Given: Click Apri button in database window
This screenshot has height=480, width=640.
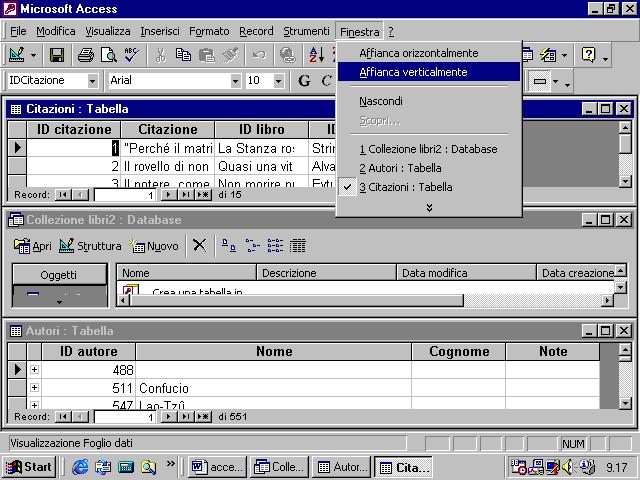Looking at the screenshot, I should pos(33,246).
